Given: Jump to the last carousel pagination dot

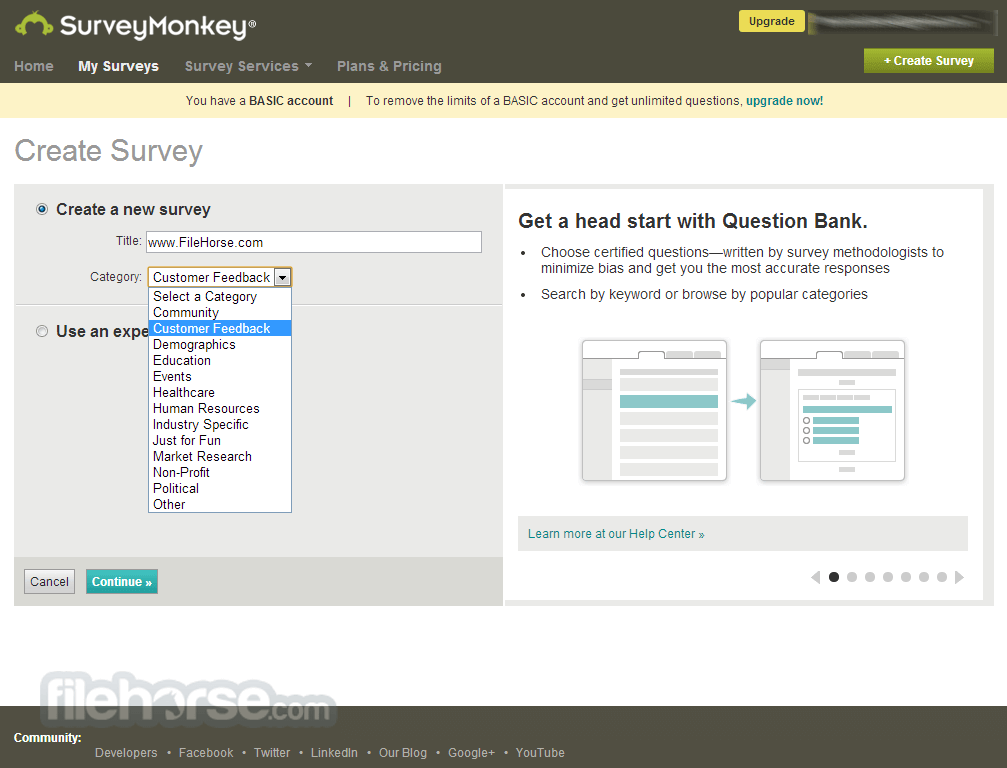Looking at the screenshot, I should tap(942, 577).
